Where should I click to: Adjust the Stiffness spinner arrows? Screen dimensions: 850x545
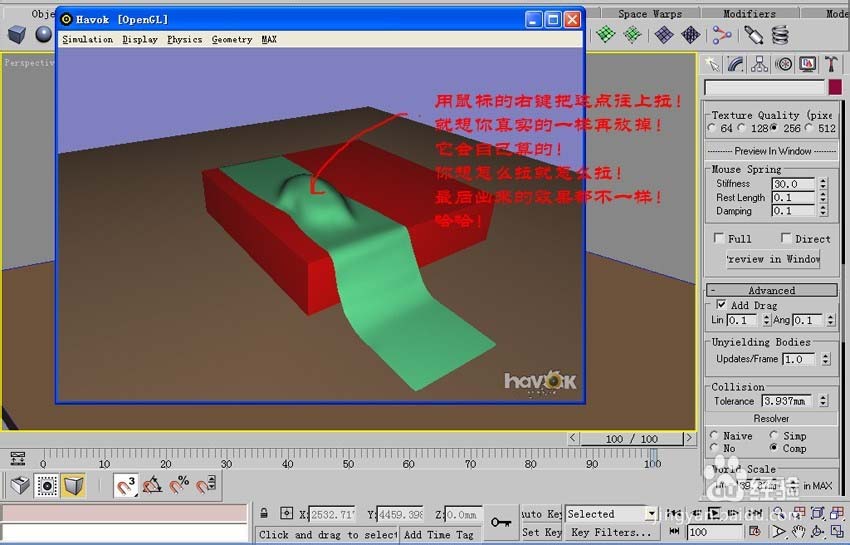pyautogui.click(x=823, y=184)
